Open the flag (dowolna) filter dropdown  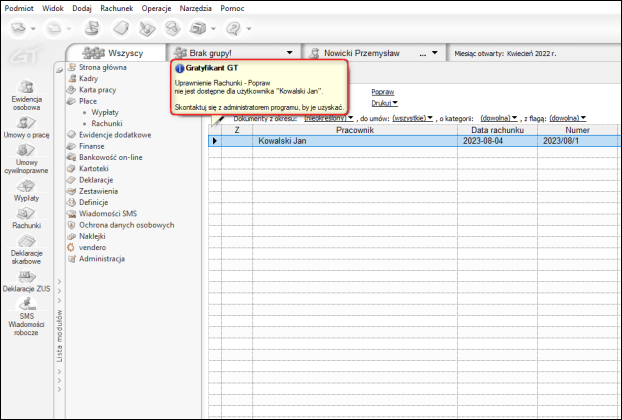[x=568, y=118]
